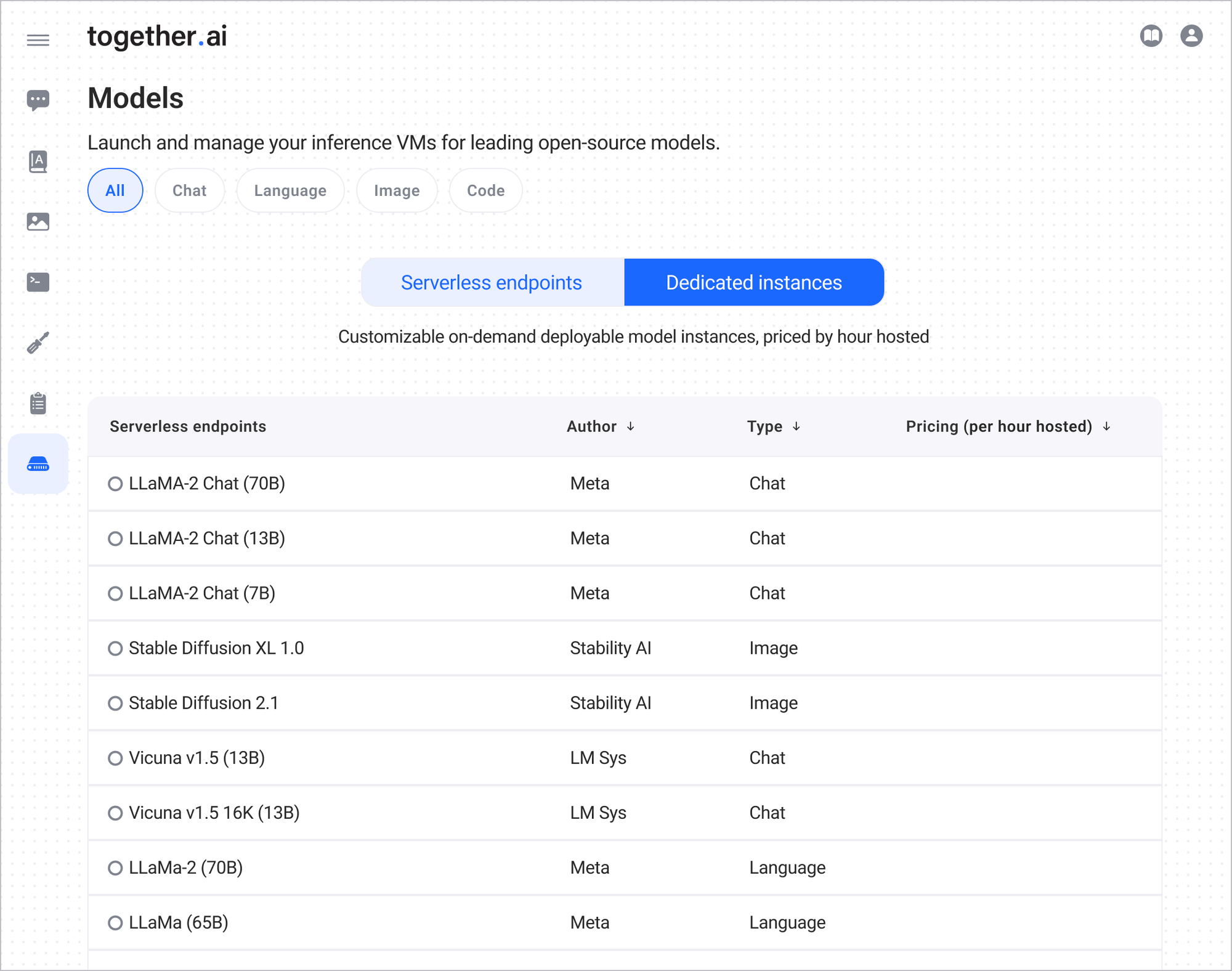Select the Vicuna v1.5 16K (13B) radio button
The width and height of the screenshot is (1232, 971).
coord(115,813)
